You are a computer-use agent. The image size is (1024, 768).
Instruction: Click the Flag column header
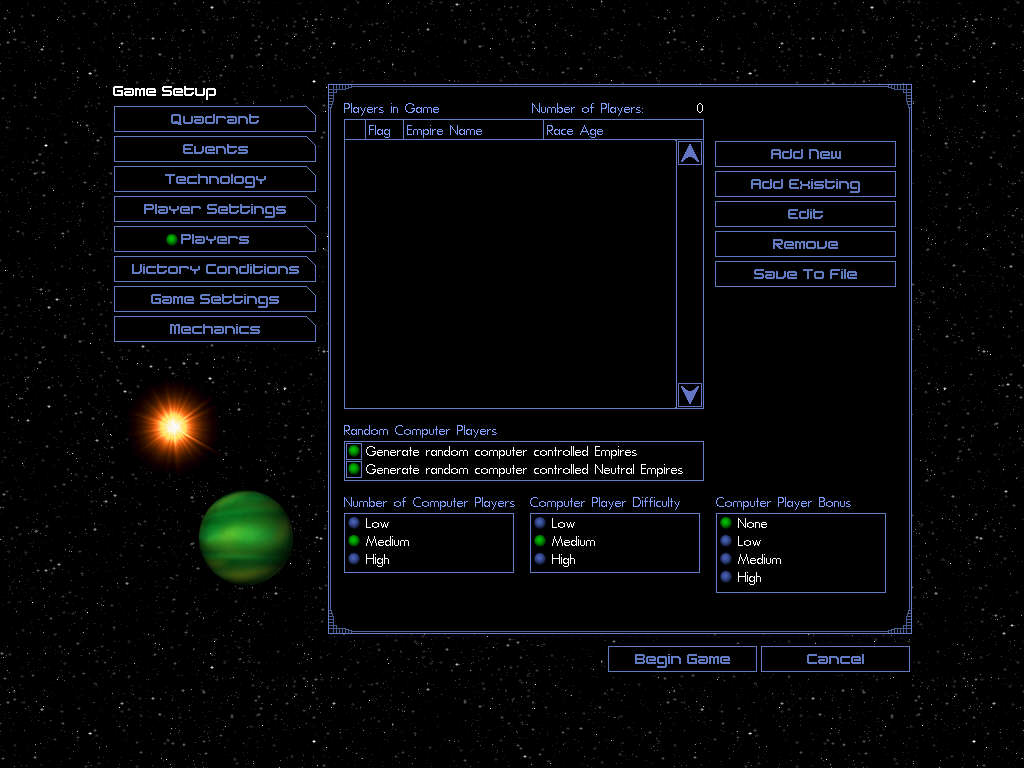(384, 131)
